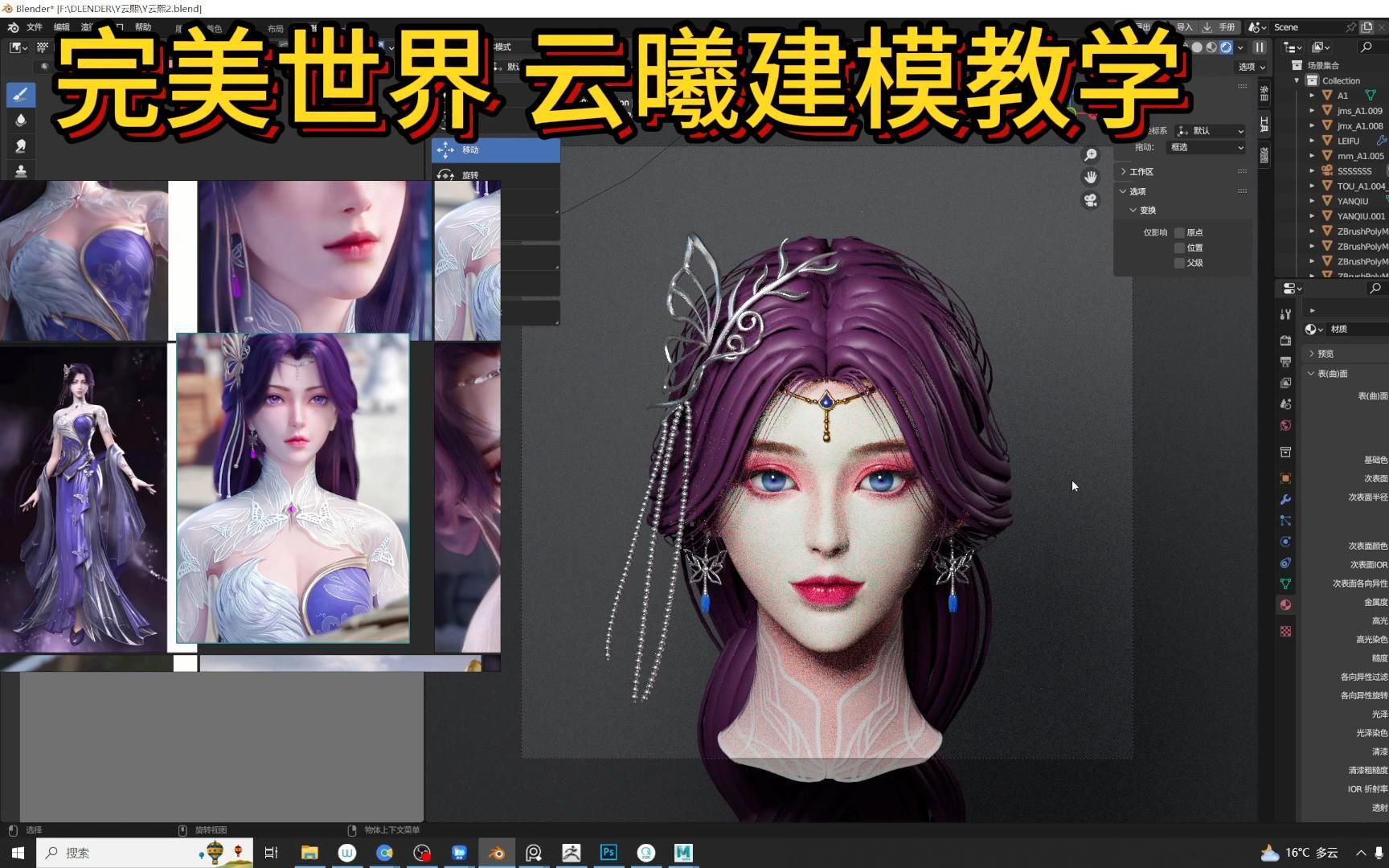The width and height of the screenshot is (1389, 868).
Task: Open the 视图 sidebar tab
Action: [1264, 154]
